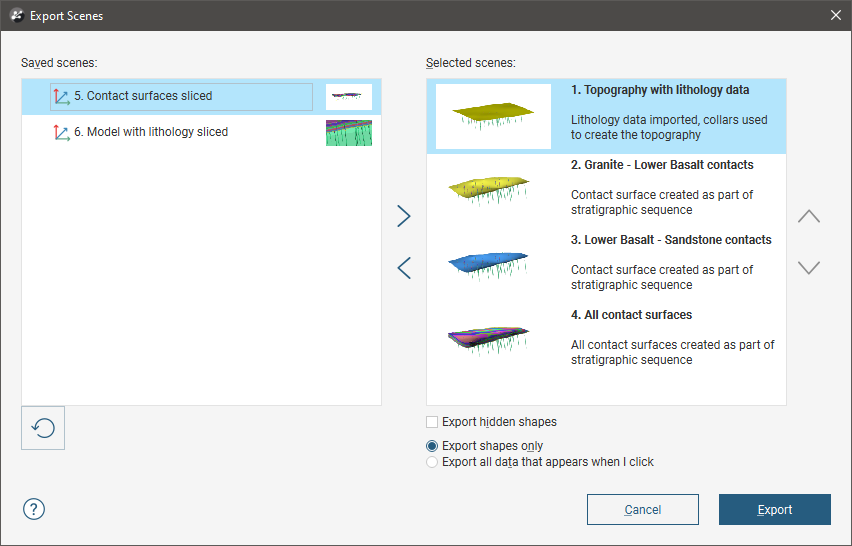This screenshot has height=546, width=852.
Task: Choose Export all data that appears when I click
Action: 432,462
